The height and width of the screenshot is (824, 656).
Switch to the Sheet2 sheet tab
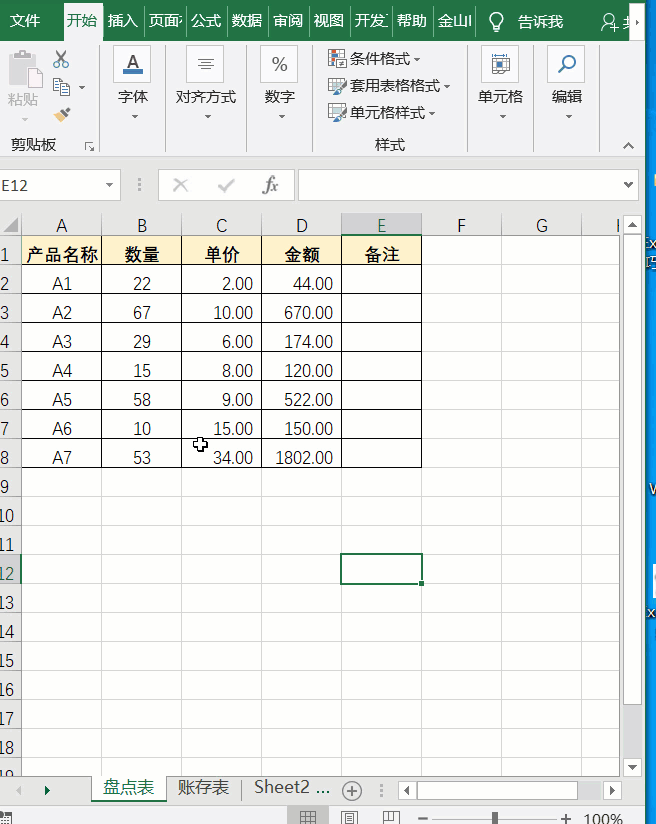point(282,787)
